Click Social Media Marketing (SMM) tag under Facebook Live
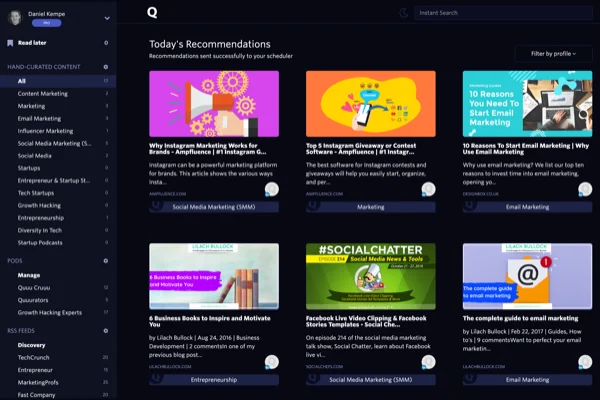The image size is (600, 400). point(370,380)
